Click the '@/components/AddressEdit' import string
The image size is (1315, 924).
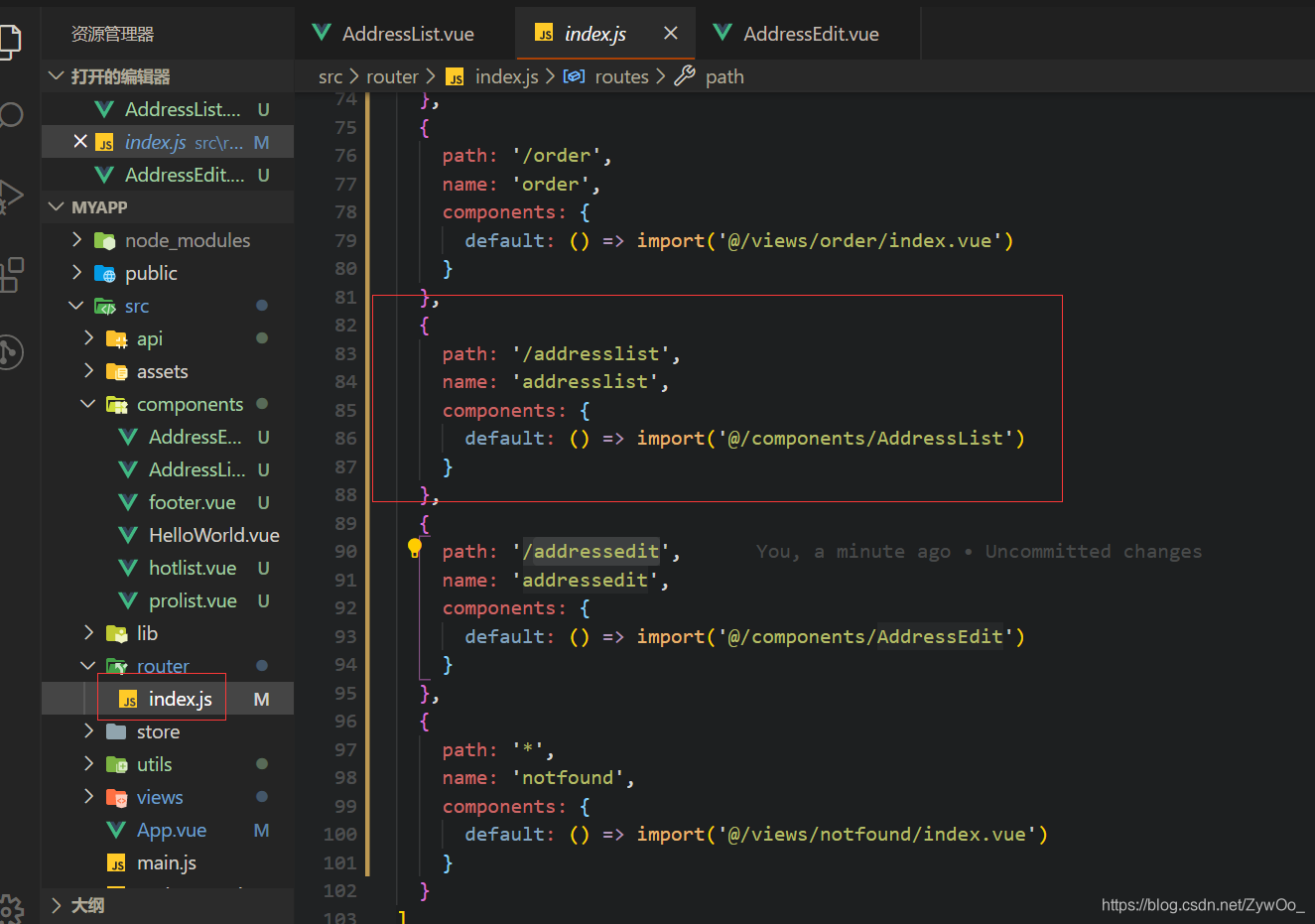pyautogui.click(x=864, y=636)
